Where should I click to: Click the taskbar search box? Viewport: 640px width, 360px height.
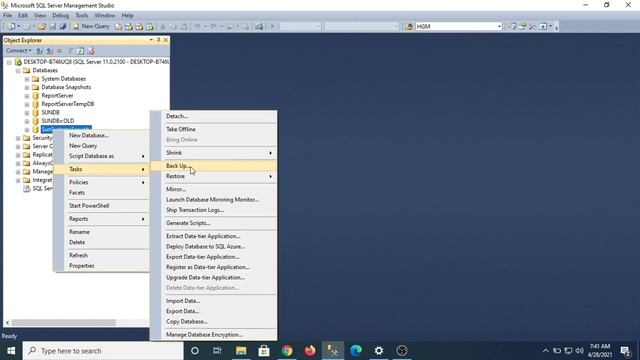pos(103,351)
